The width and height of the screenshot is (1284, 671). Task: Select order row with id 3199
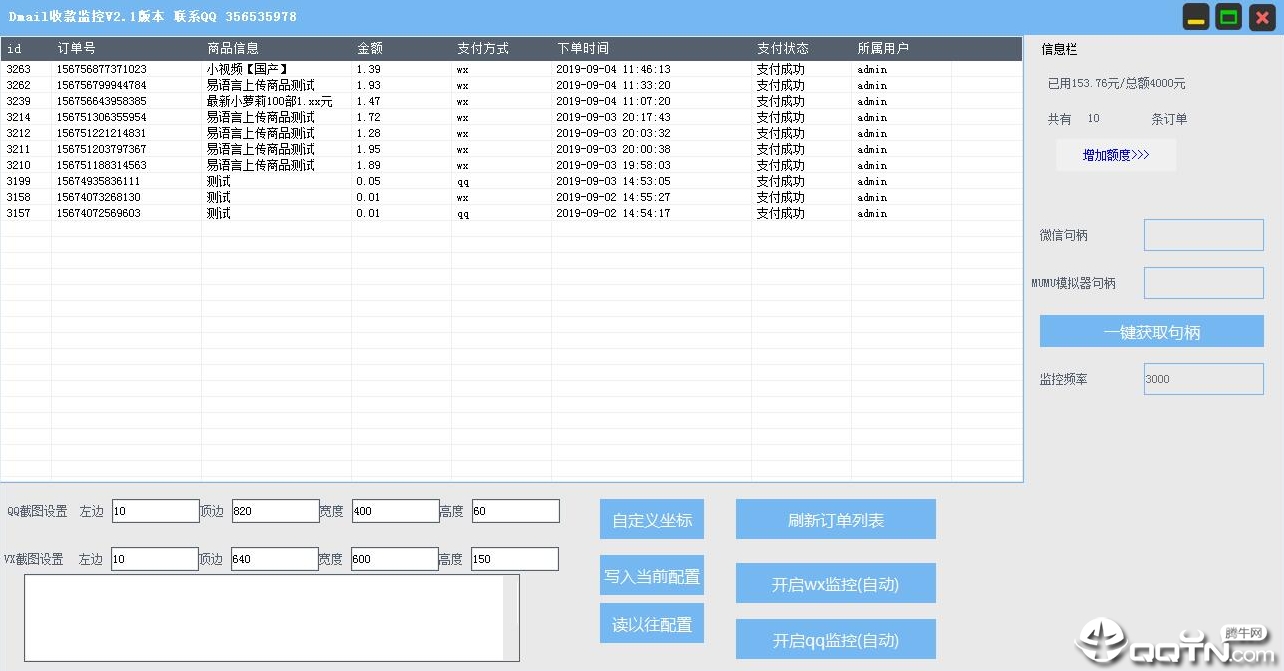coord(511,181)
